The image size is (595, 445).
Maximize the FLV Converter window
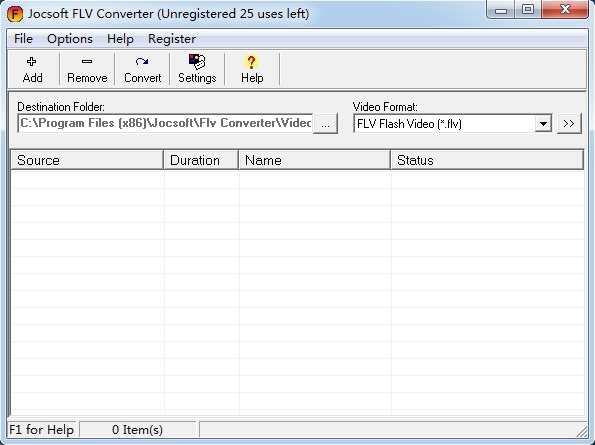pyautogui.click(x=528, y=9)
